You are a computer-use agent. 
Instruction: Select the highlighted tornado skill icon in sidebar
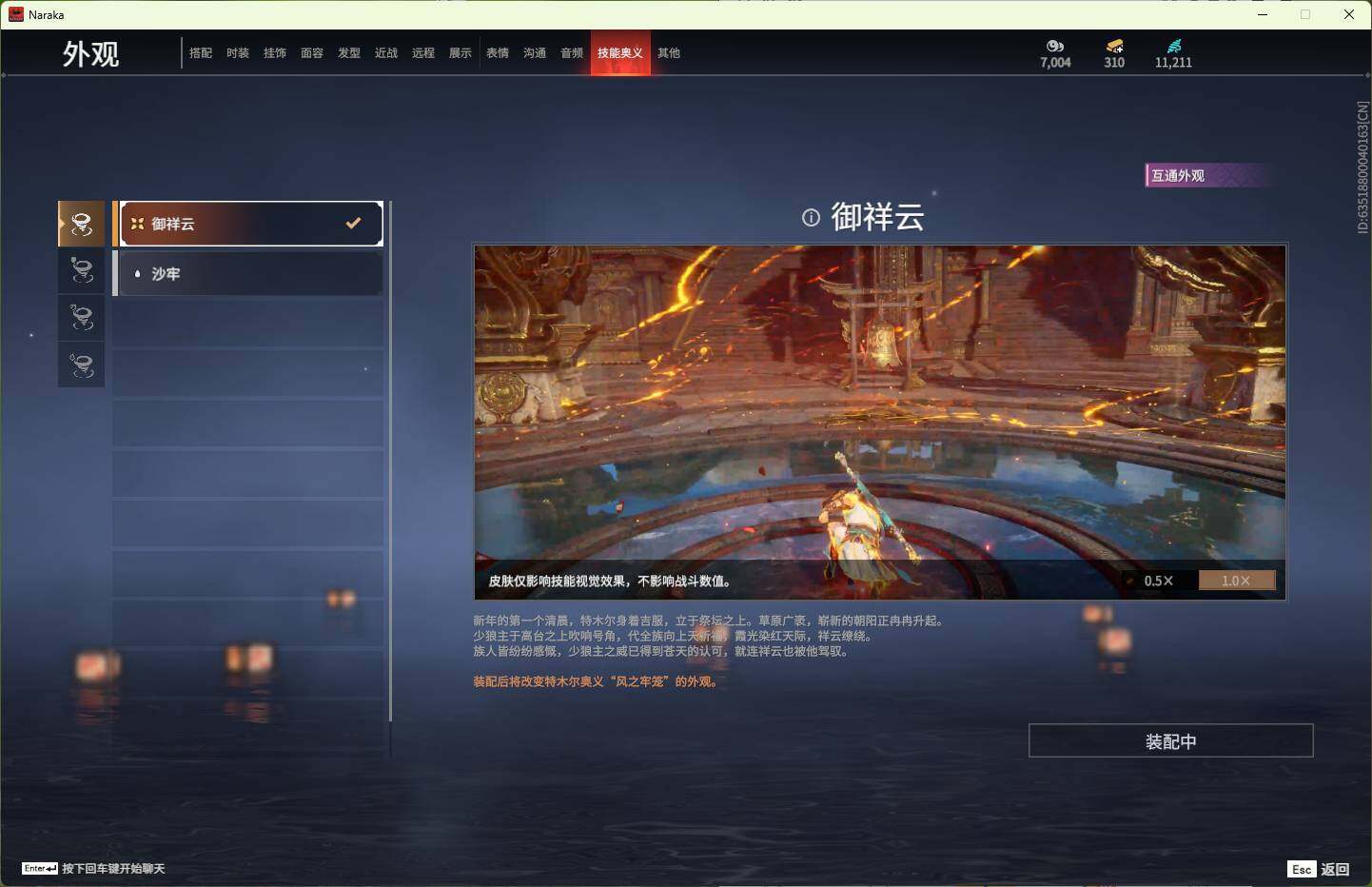coord(82,224)
